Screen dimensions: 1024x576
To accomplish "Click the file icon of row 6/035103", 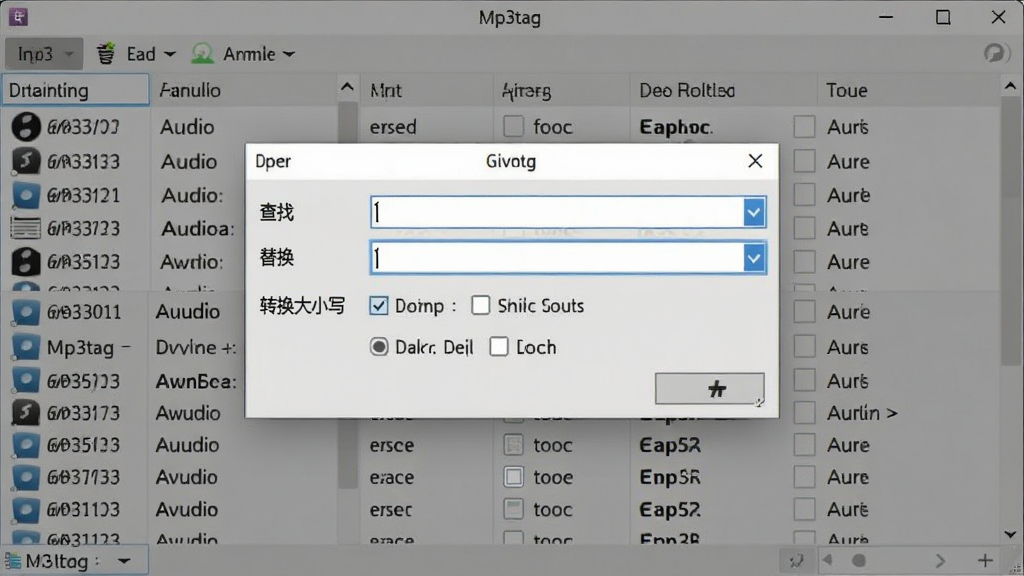I will coord(25,261).
